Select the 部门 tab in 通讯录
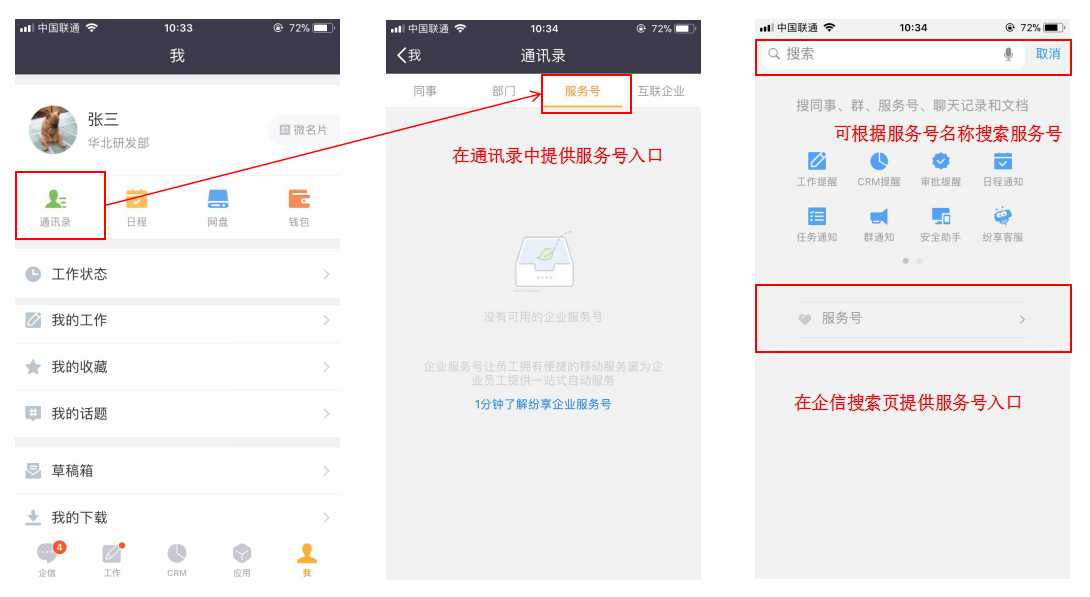The width and height of the screenshot is (1090, 597). [x=504, y=91]
